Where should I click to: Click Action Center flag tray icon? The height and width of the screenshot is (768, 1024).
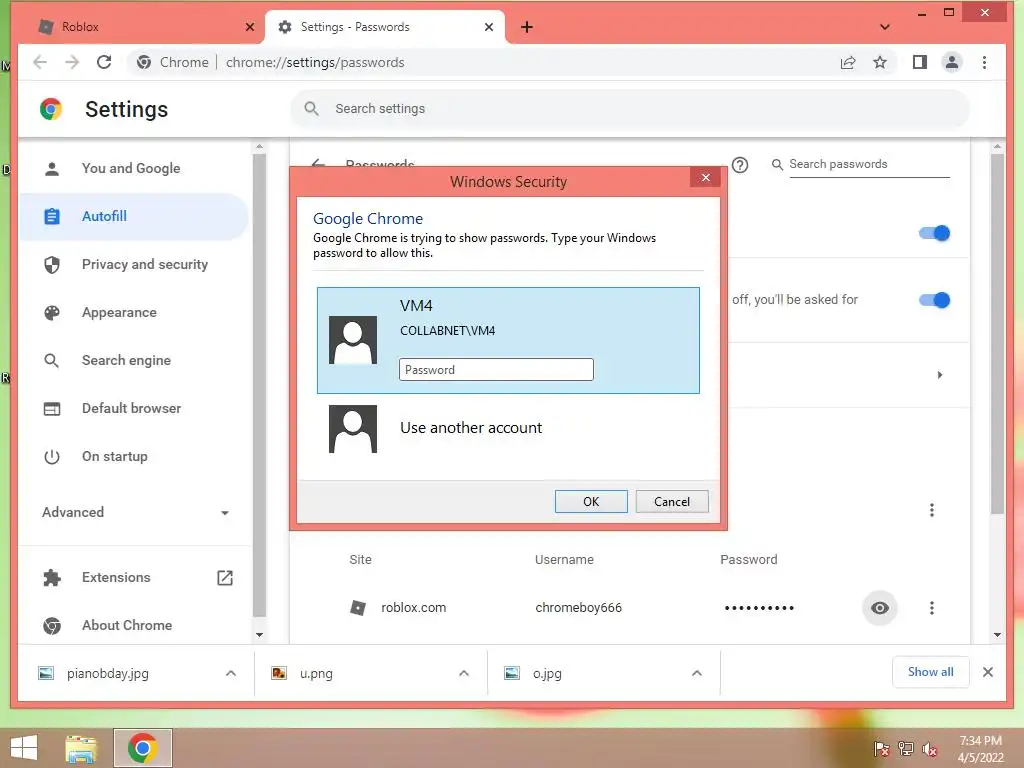click(882, 749)
